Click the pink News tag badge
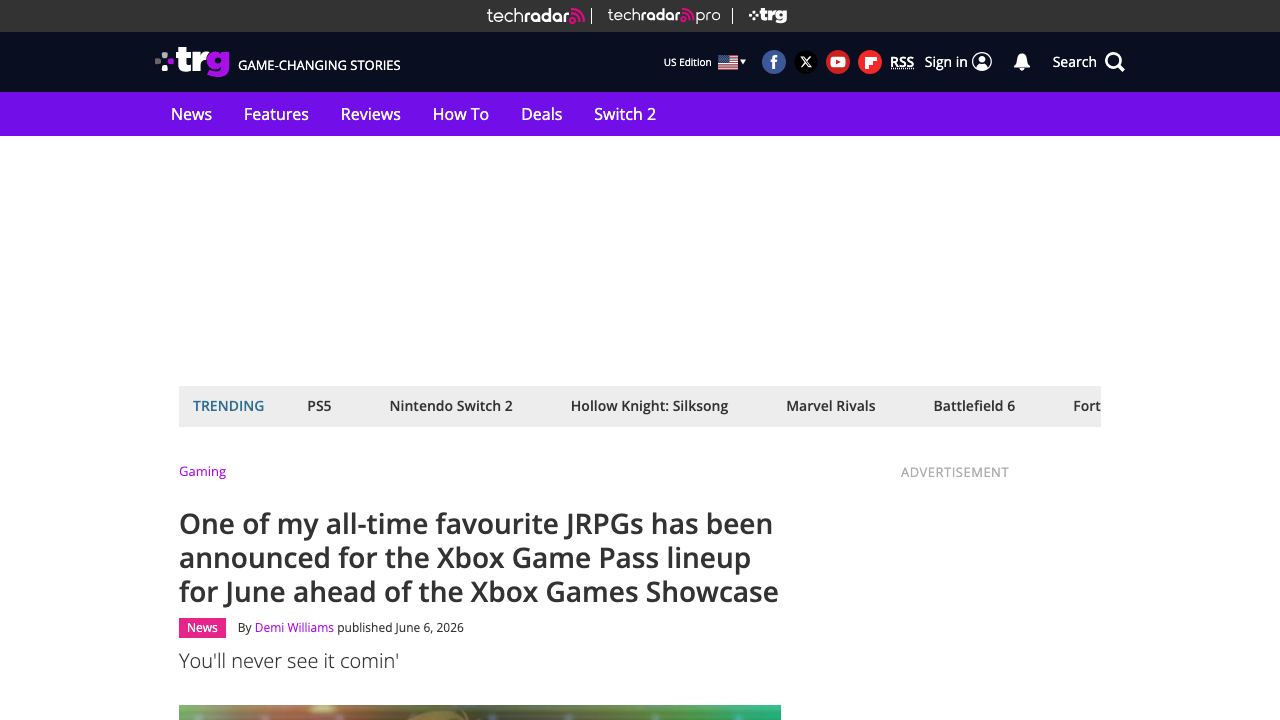1280x720 pixels. point(202,627)
